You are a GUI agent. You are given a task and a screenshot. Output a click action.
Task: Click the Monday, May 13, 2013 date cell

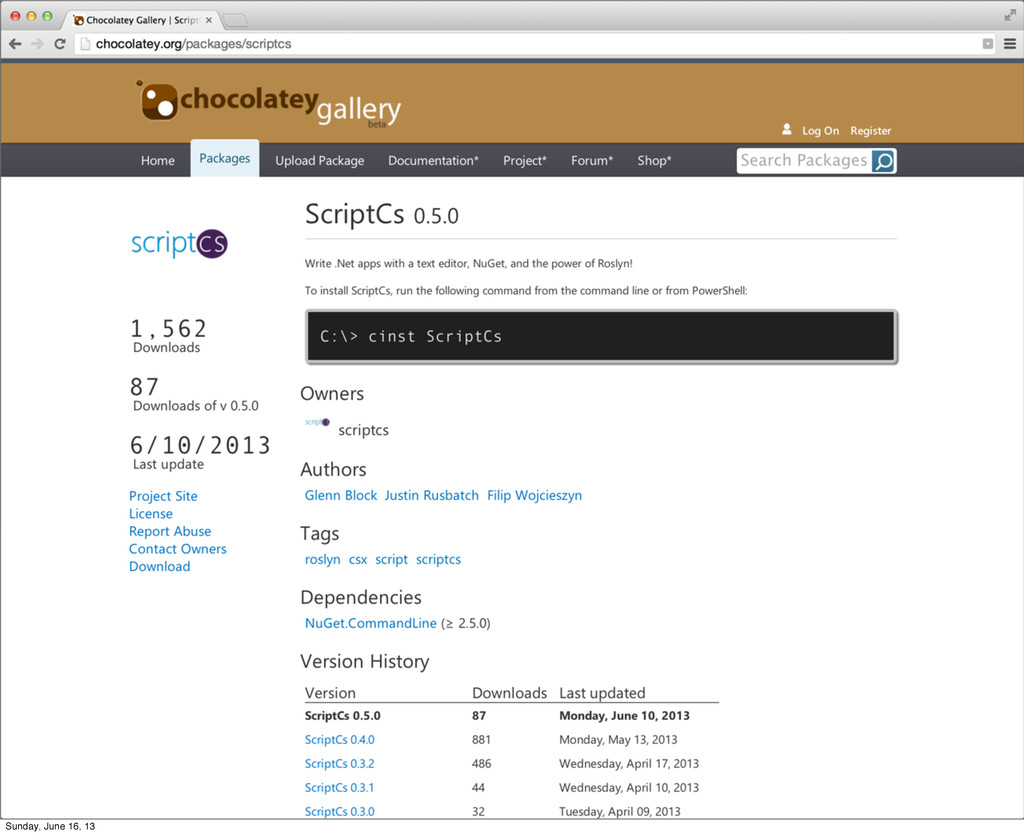618,740
